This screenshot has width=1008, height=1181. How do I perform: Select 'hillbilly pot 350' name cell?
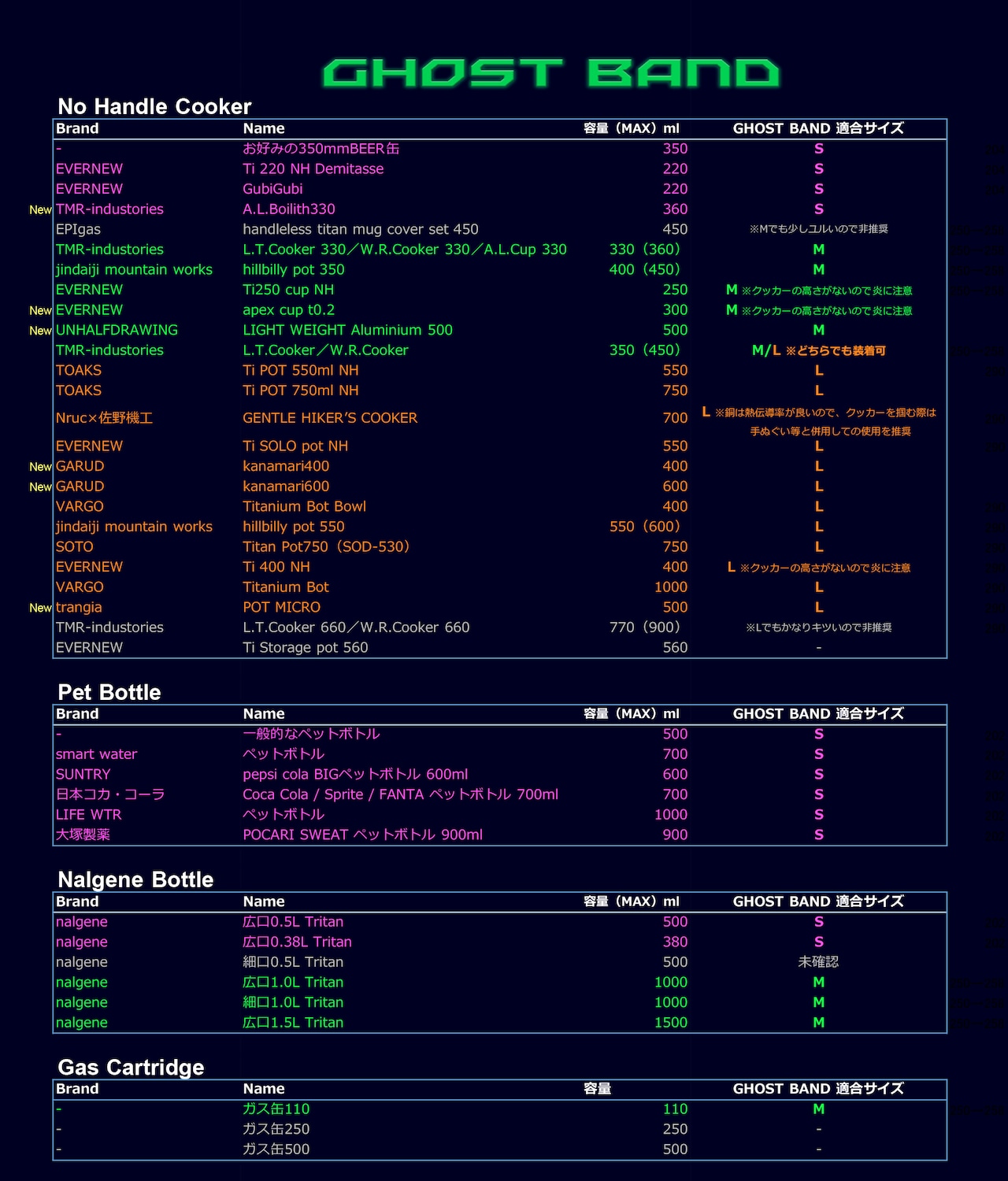pos(294,269)
